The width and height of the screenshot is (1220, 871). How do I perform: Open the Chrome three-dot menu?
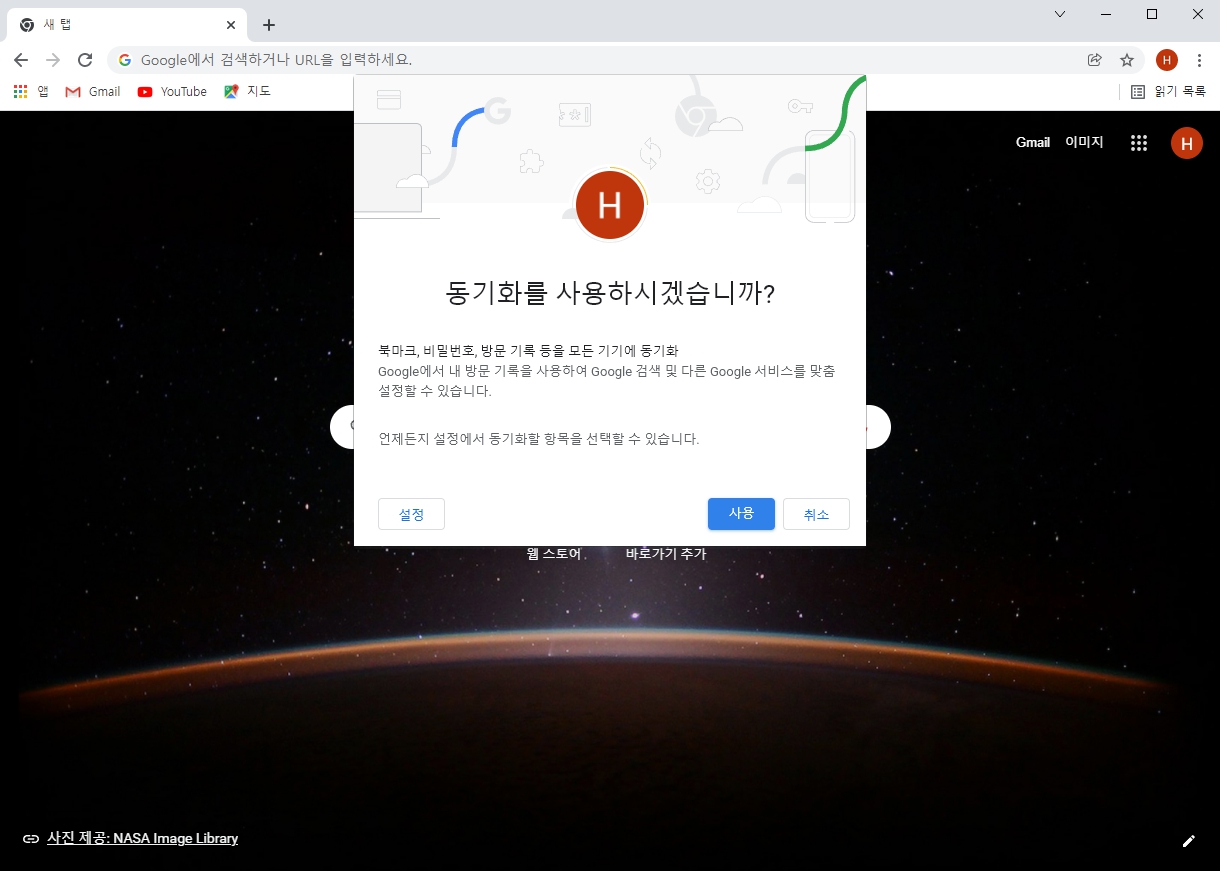(1199, 60)
